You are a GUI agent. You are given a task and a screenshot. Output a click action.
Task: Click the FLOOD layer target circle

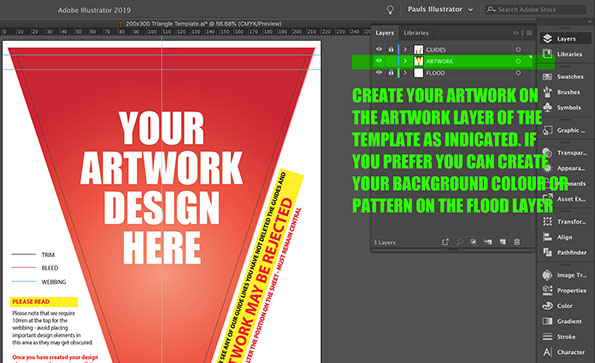coord(518,73)
